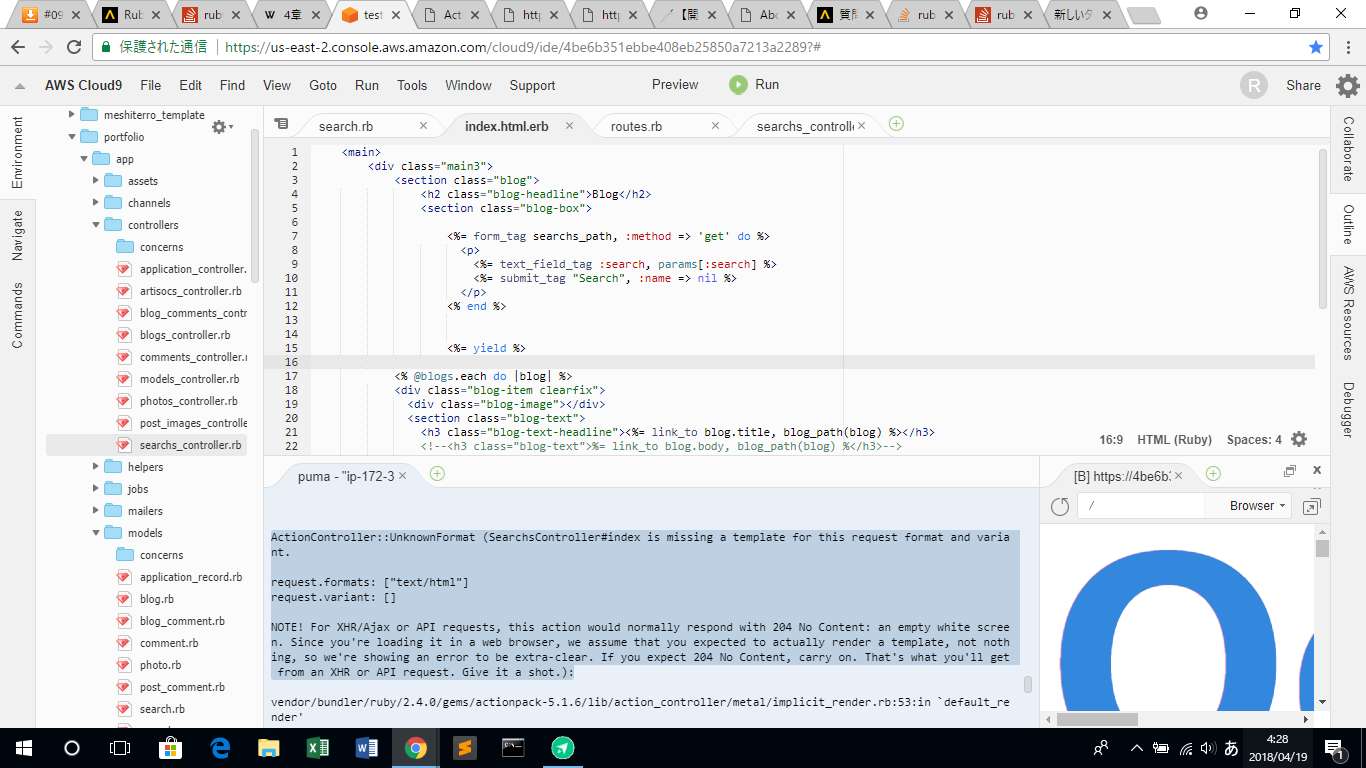The width and height of the screenshot is (1366, 768).
Task: Add new preview pane tab plus icon
Action: pos(1213,473)
